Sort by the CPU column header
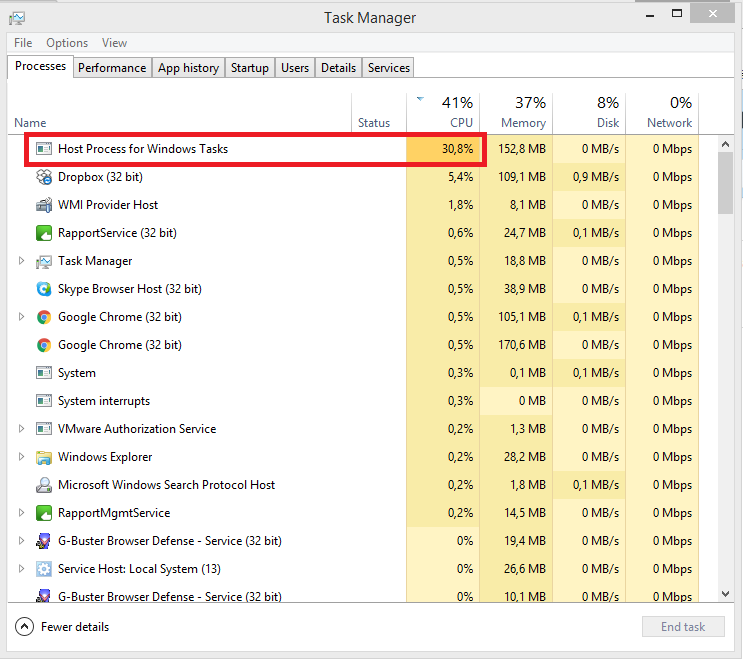 443,113
